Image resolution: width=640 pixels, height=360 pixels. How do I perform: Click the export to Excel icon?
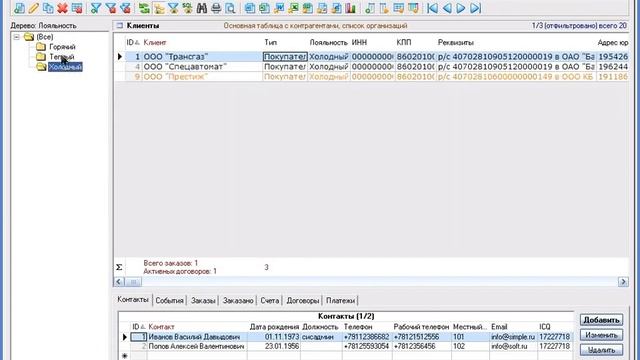coord(264,7)
